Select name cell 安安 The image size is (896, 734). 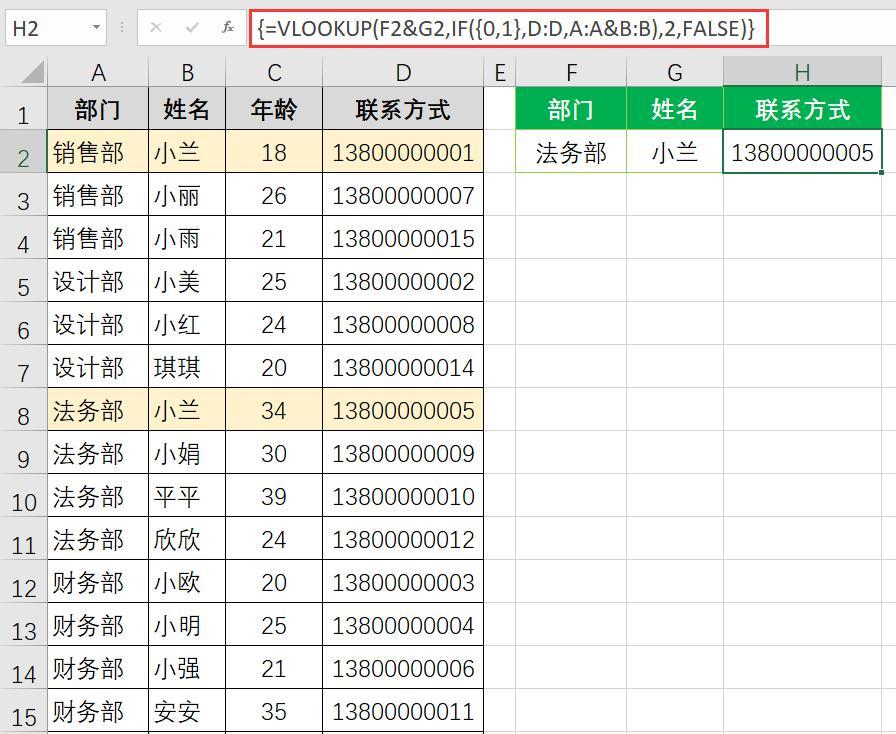point(187,711)
